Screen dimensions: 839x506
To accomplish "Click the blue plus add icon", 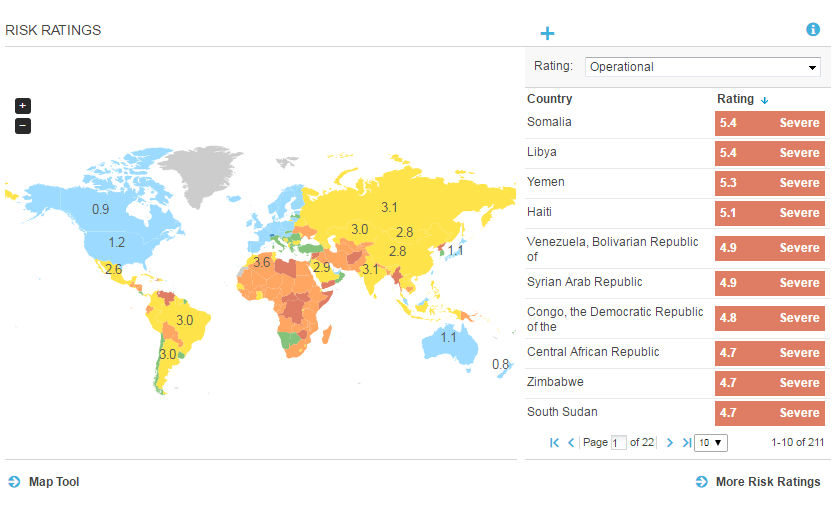I will pos(547,33).
